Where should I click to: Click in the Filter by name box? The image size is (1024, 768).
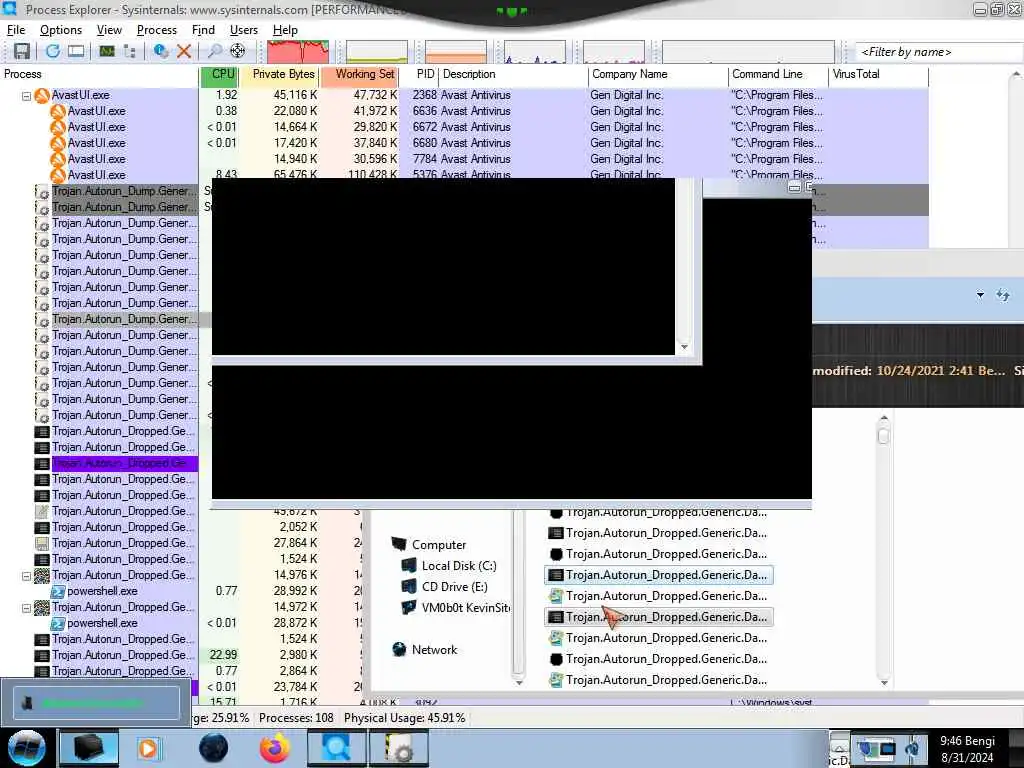[938, 52]
